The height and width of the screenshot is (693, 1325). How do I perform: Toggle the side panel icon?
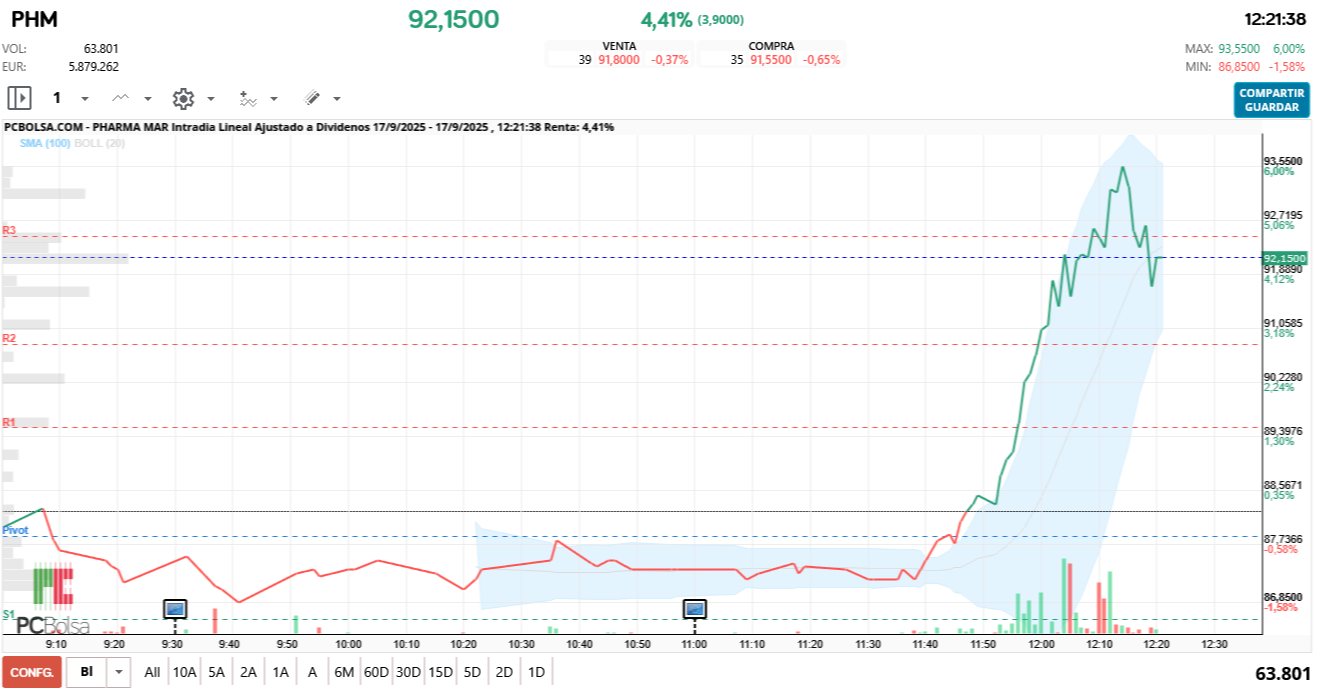click(19, 98)
